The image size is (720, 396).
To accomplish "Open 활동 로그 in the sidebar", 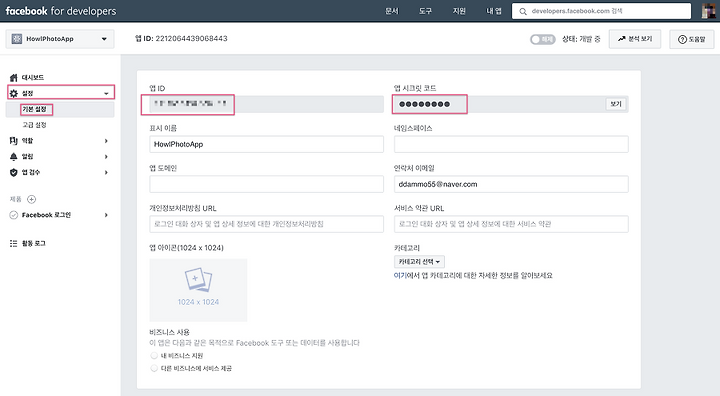I will [34, 243].
